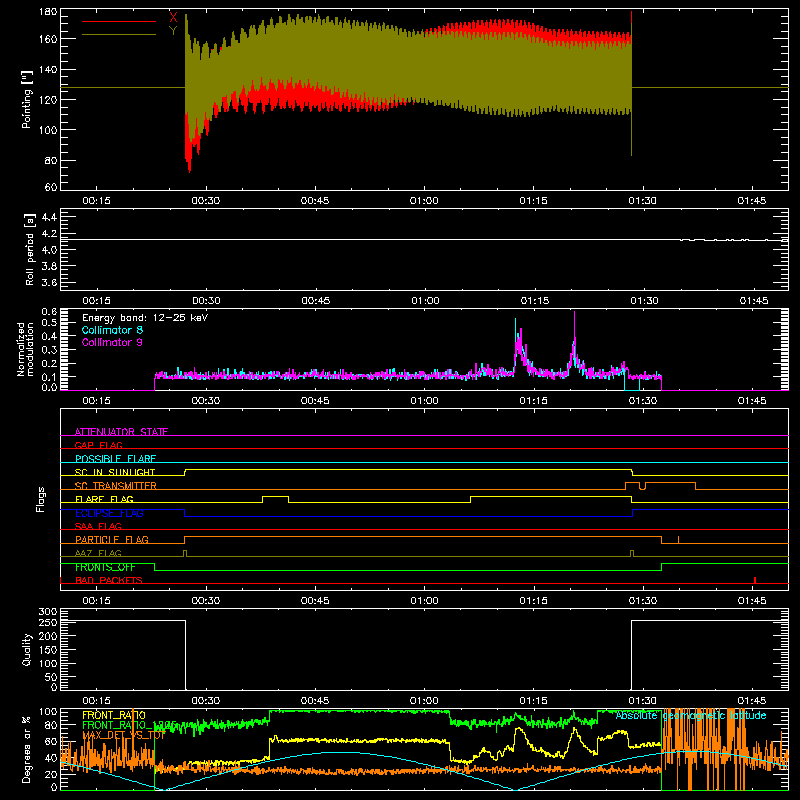
Task: Click the red X legend label
Action: point(173,17)
